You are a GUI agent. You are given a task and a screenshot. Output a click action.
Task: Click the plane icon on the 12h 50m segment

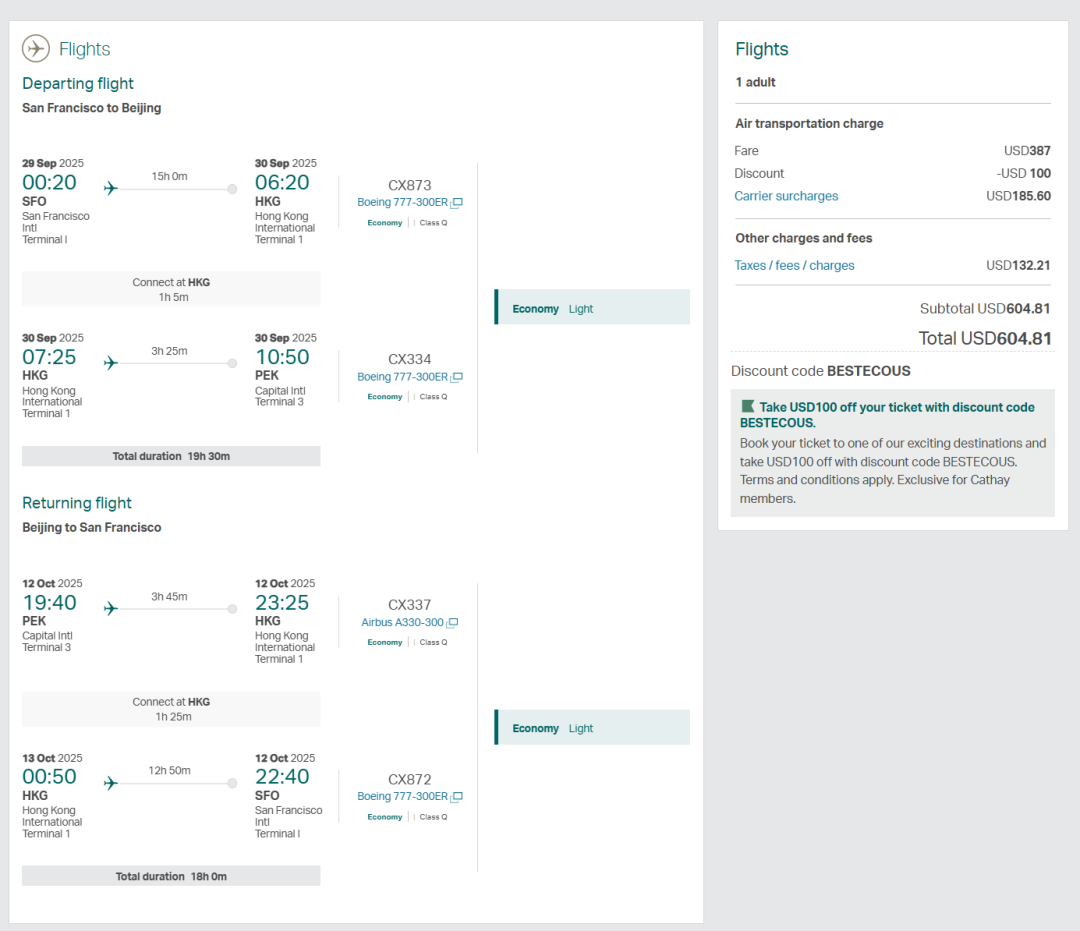(x=110, y=783)
